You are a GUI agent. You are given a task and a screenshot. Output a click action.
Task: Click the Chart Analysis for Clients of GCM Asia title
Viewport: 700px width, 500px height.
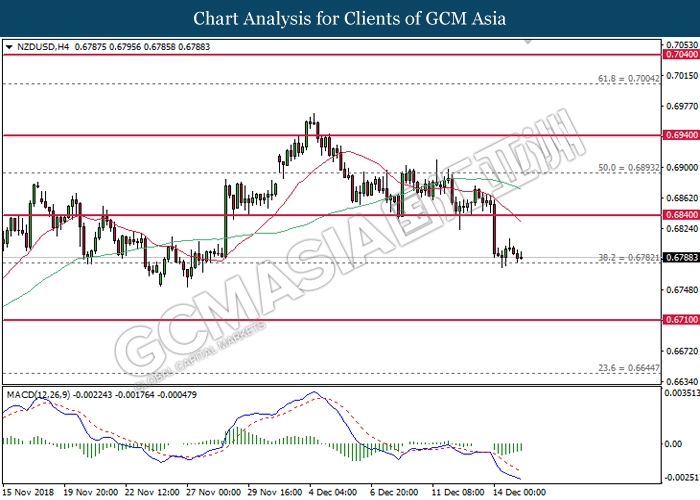coord(350,19)
